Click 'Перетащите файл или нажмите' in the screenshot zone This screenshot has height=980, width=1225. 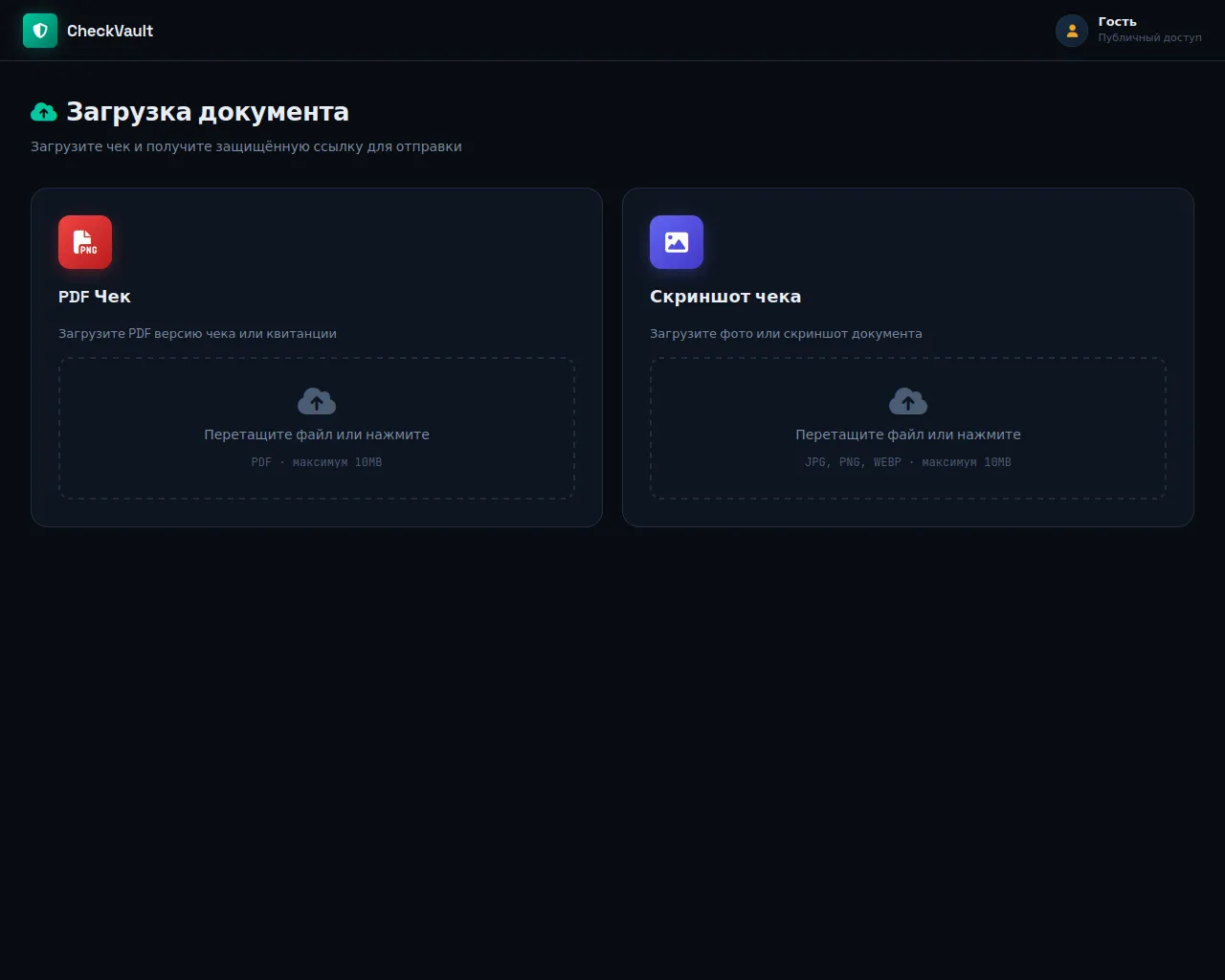tap(908, 434)
